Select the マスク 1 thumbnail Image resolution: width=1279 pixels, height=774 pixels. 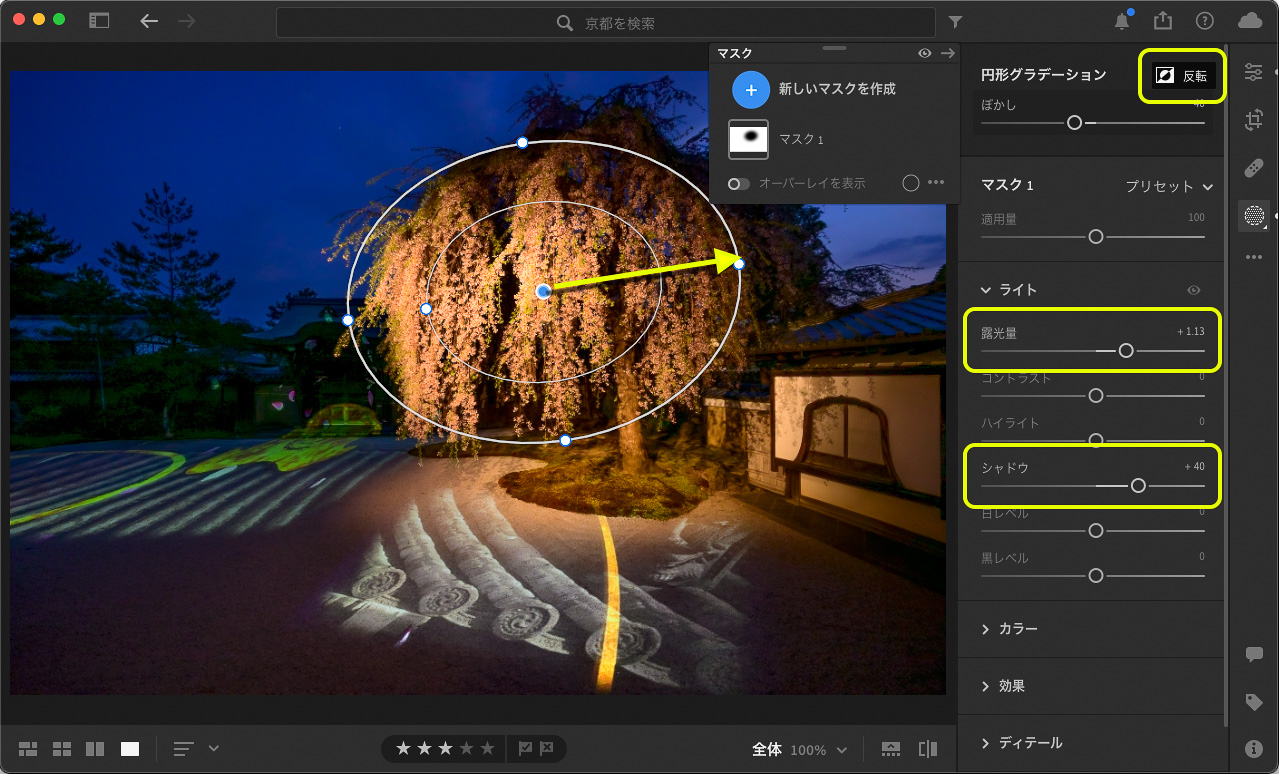click(749, 140)
